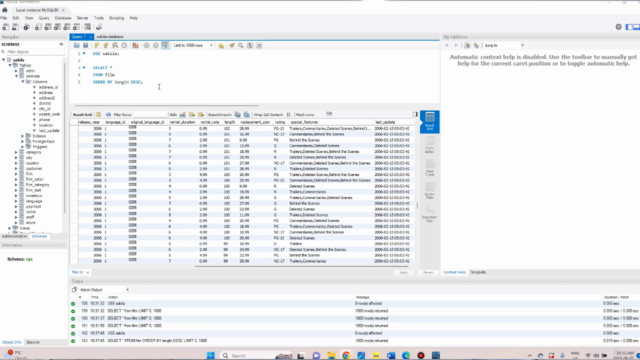Select Result Grid side panel button
Screen dimensions: 640x360
click(x=429, y=122)
